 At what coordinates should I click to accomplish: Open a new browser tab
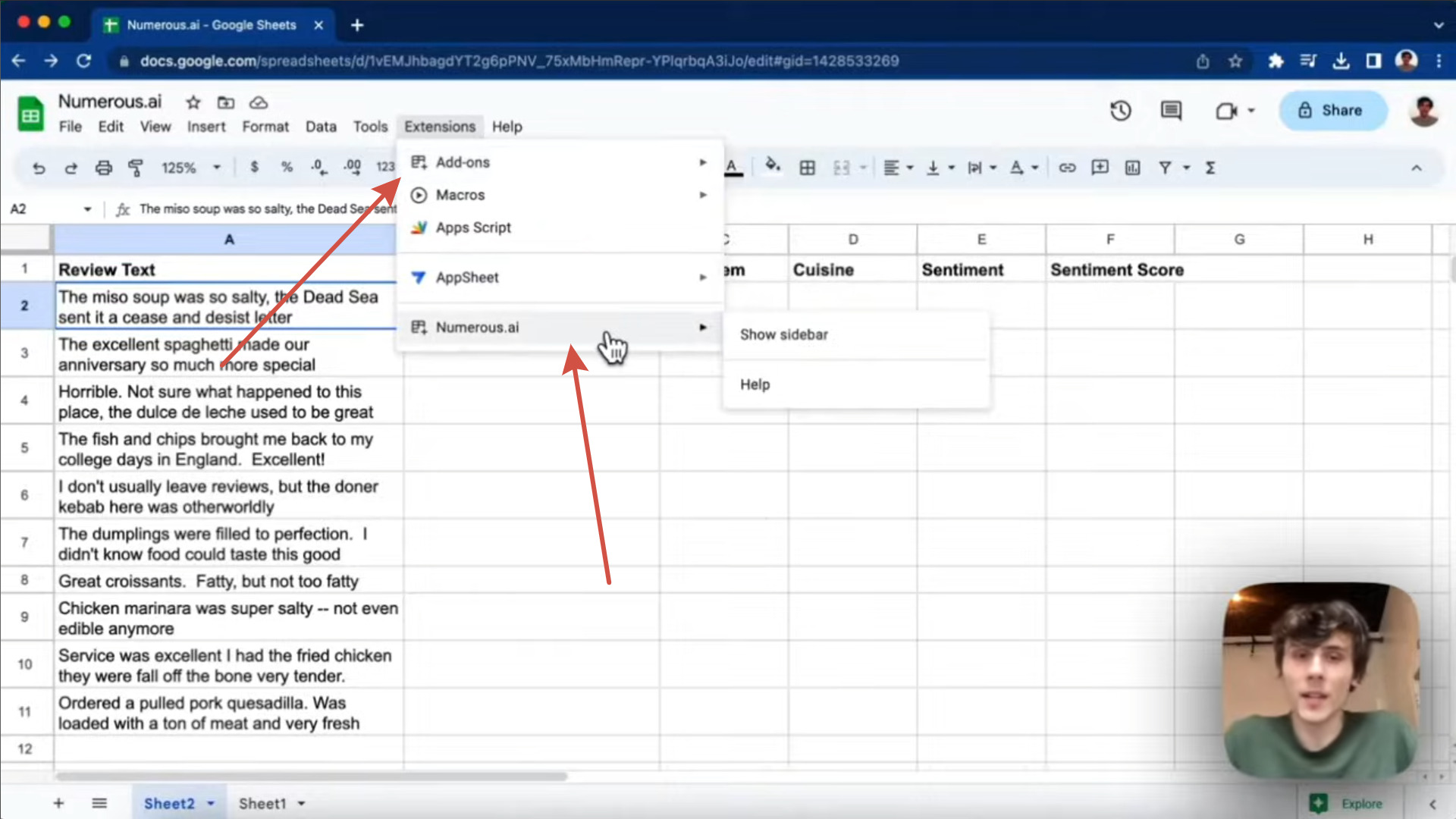(357, 25)
